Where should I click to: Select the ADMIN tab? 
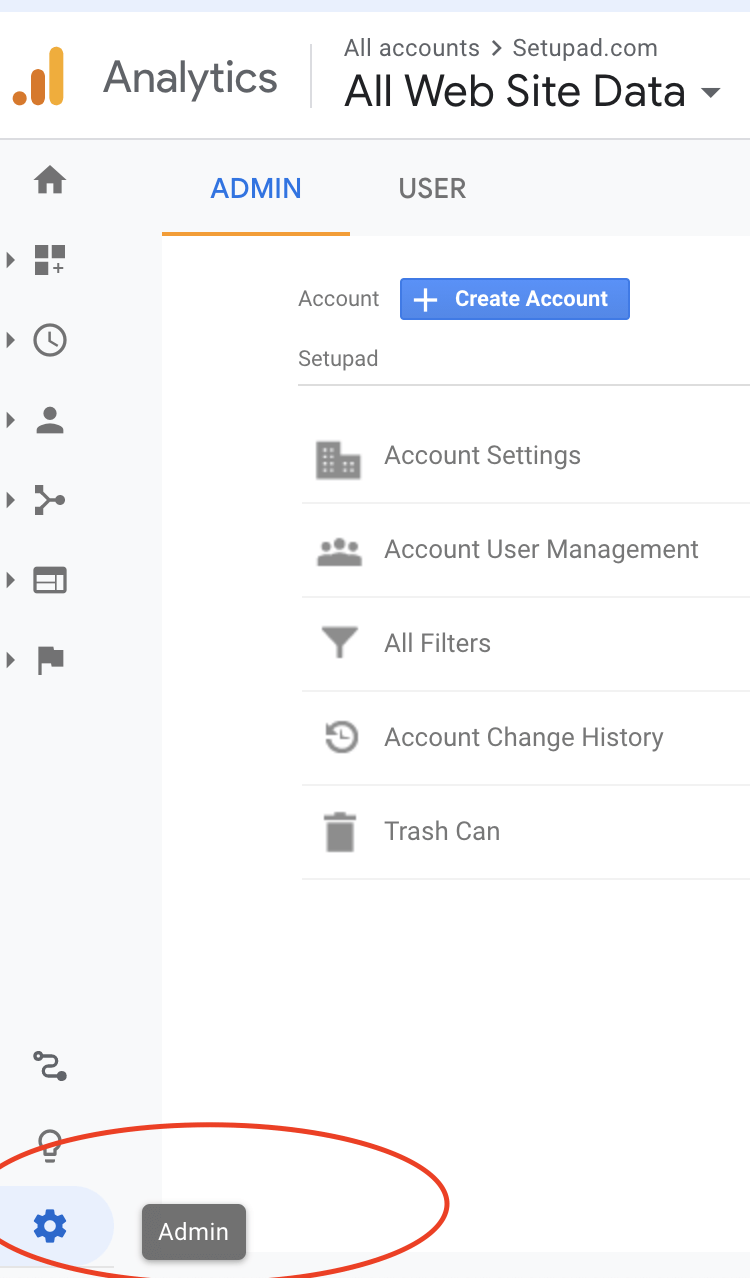(256, 188)
